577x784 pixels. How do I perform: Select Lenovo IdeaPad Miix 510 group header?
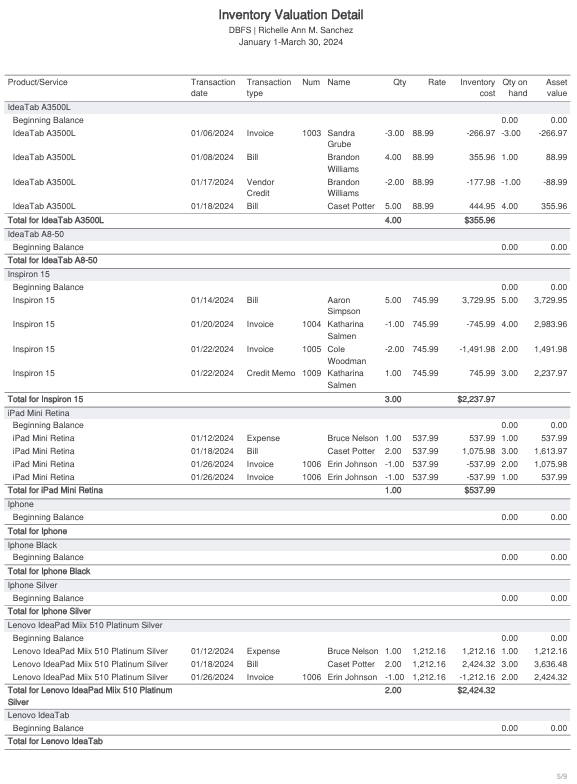click(288, 626)
